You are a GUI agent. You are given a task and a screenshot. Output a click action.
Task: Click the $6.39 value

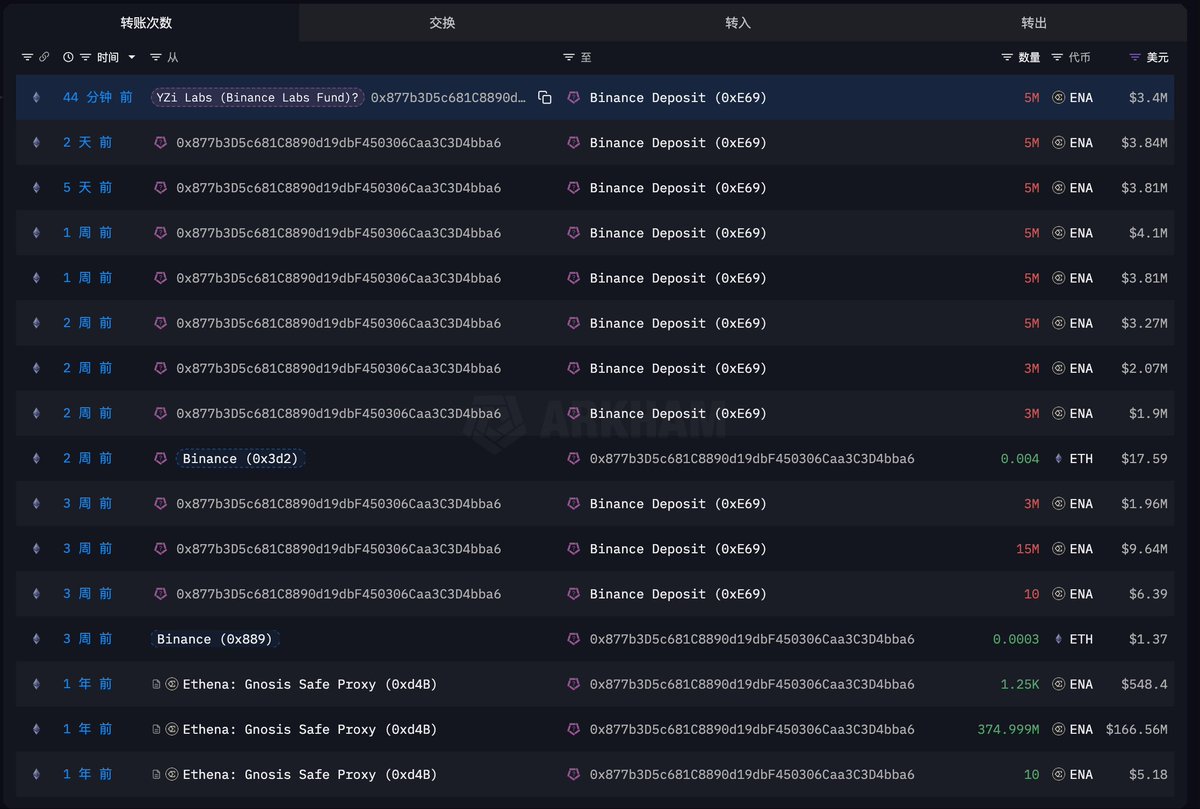(1148, 594)
